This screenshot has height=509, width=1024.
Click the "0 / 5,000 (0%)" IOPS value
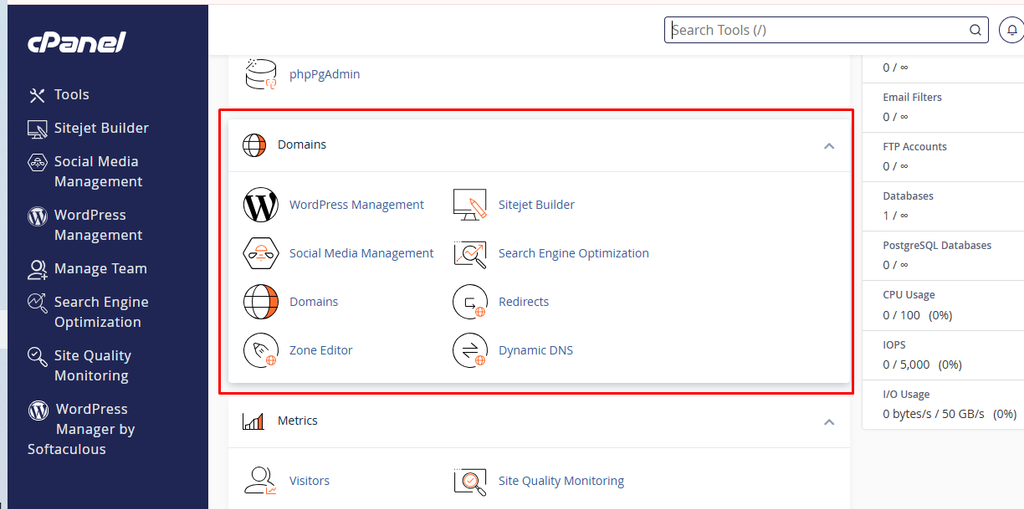(922, 365)
